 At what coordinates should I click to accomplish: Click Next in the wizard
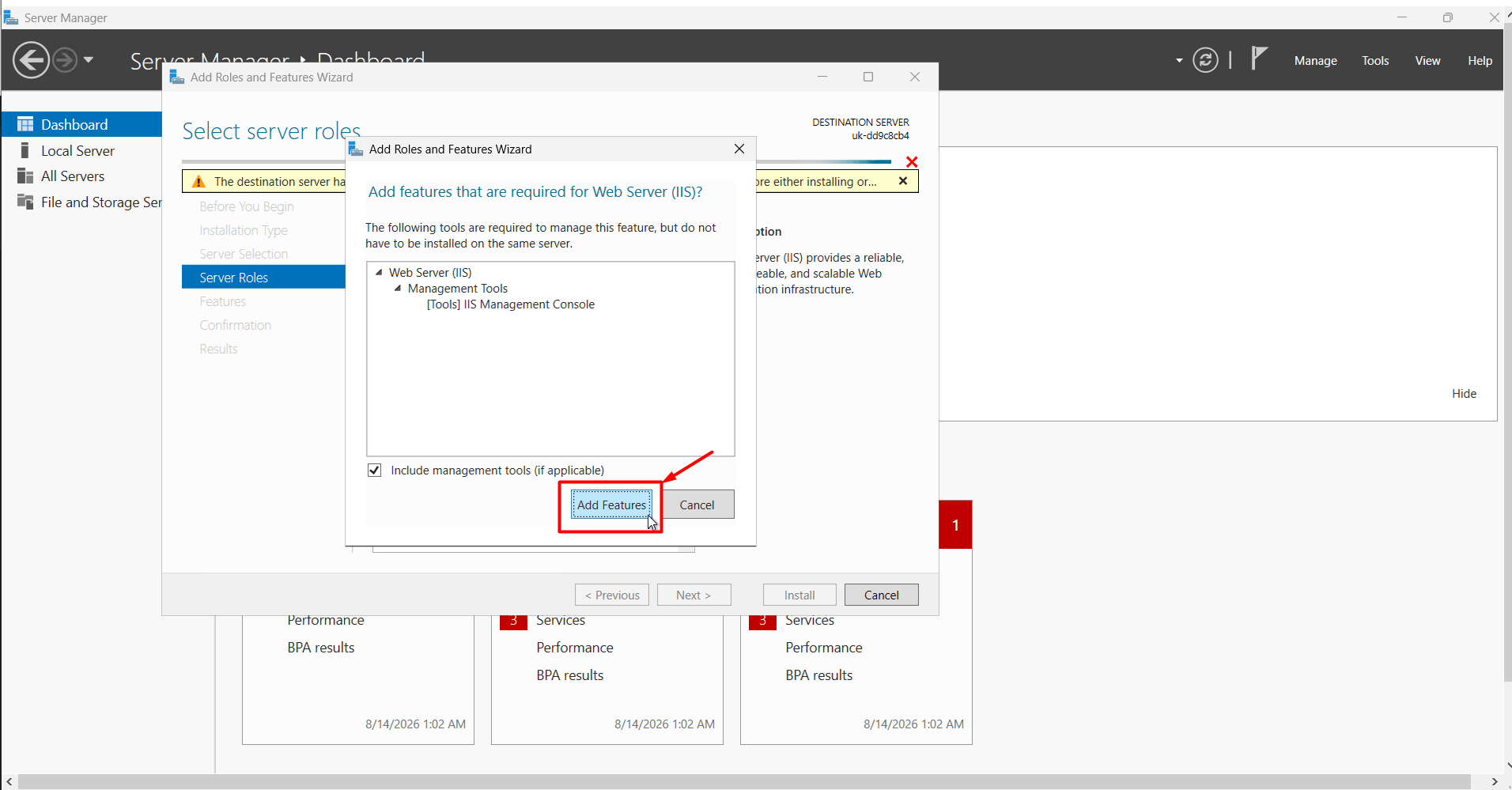694,595
